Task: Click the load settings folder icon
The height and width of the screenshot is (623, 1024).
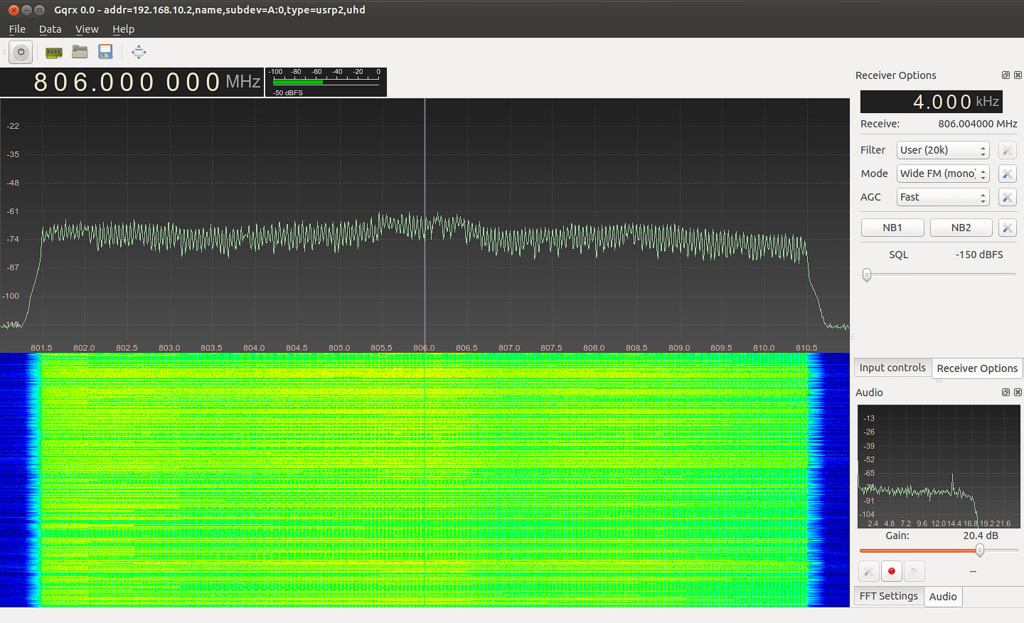Action: (x=79, y=52)
